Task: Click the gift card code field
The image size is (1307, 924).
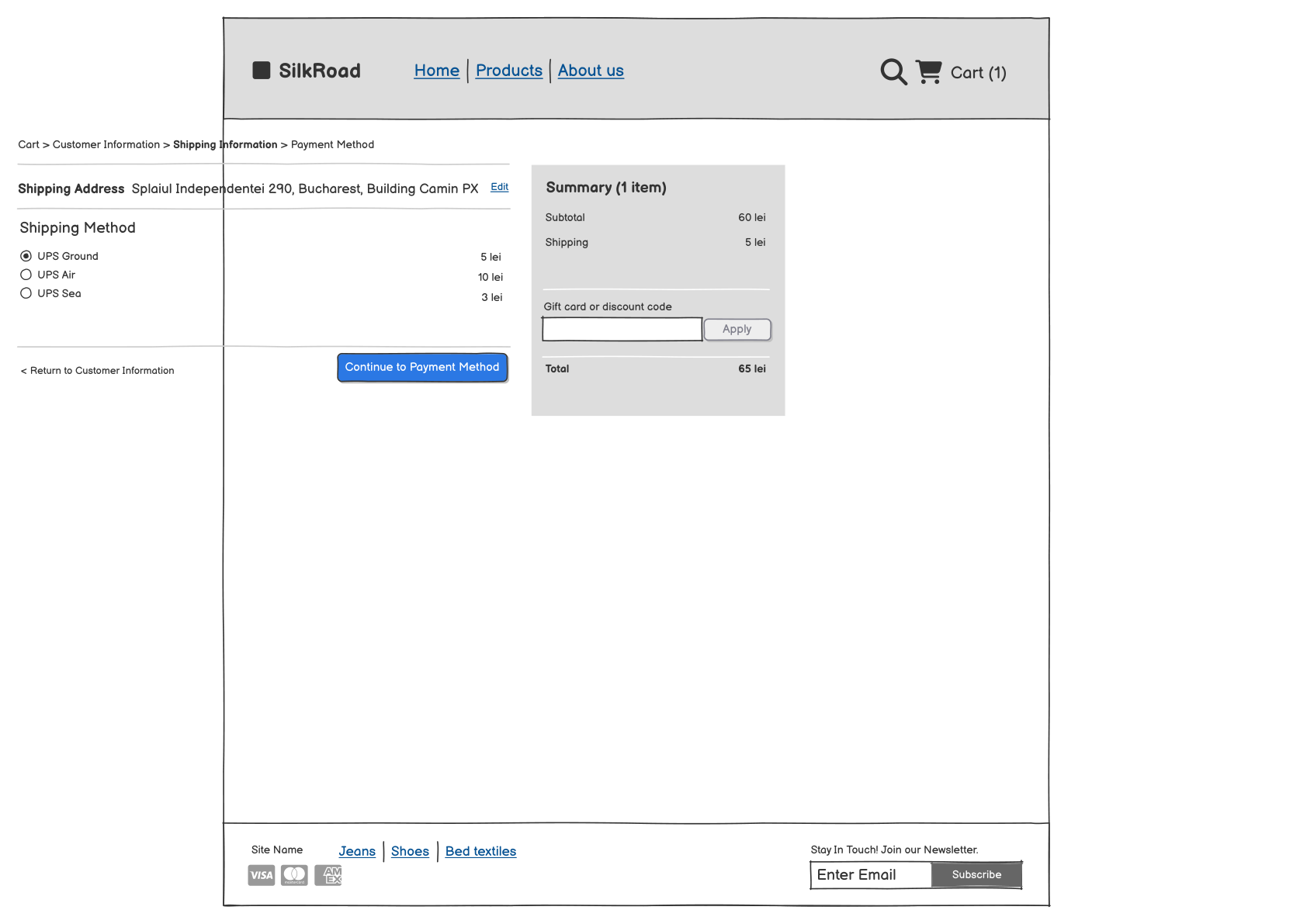Action: tap(621, 329)
